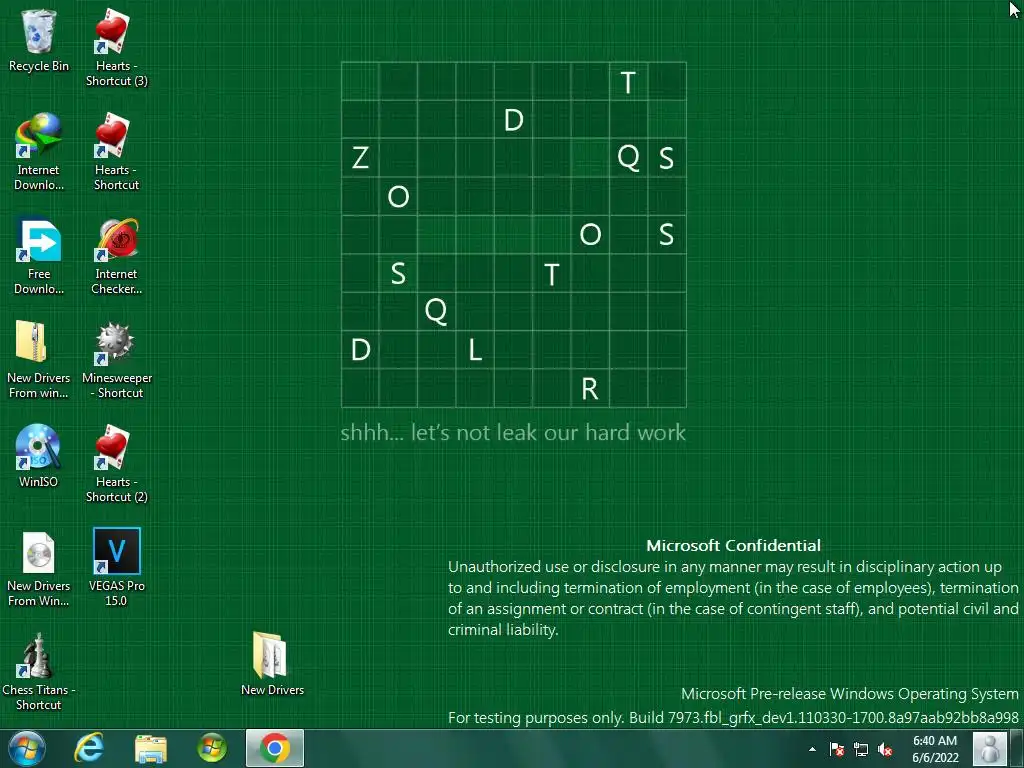Select the VEGAS Pro 15.0 shortcut
The image size is (1024, 768).
(116, 568)
